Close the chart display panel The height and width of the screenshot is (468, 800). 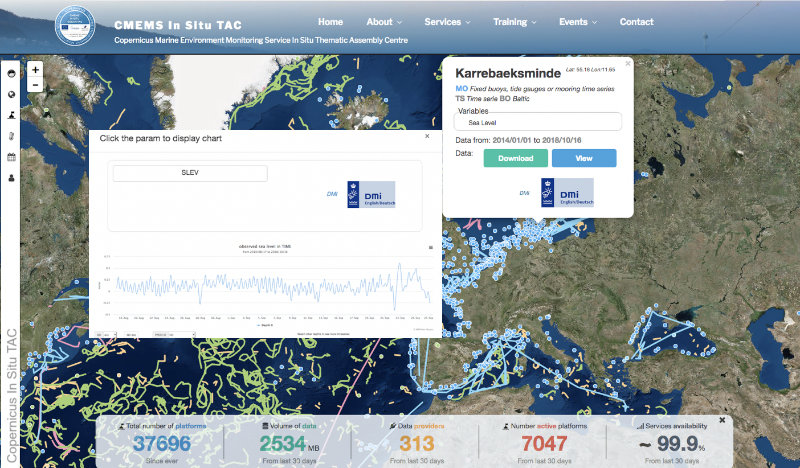427,136
